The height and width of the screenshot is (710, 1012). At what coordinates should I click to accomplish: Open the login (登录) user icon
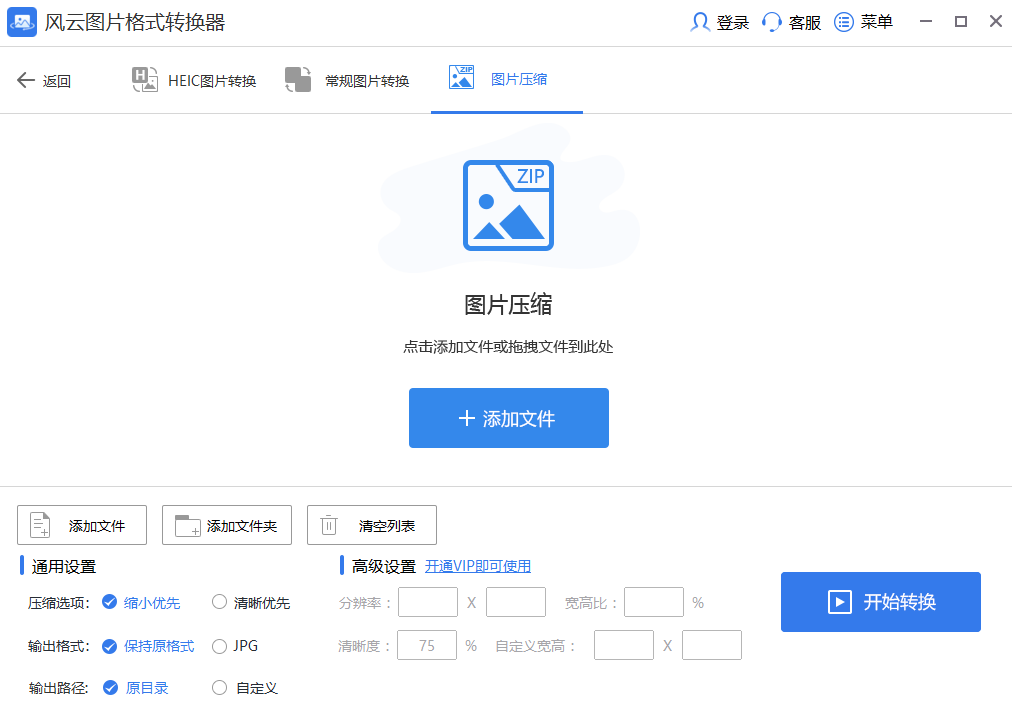coord(700,22)
